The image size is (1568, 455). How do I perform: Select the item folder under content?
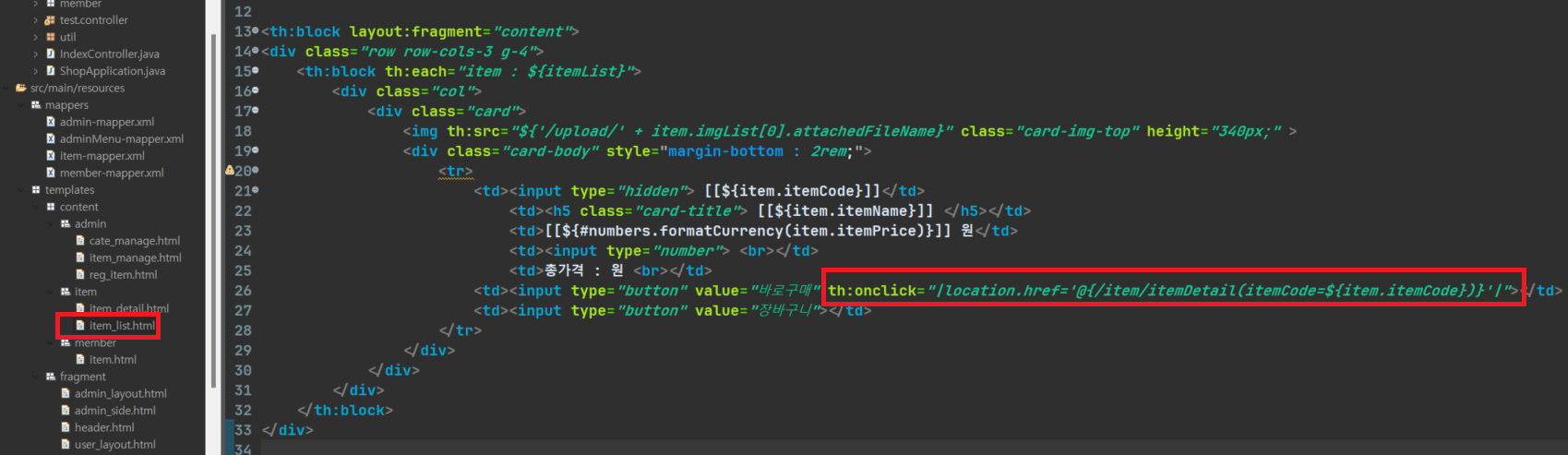click(x=86, y=292)
